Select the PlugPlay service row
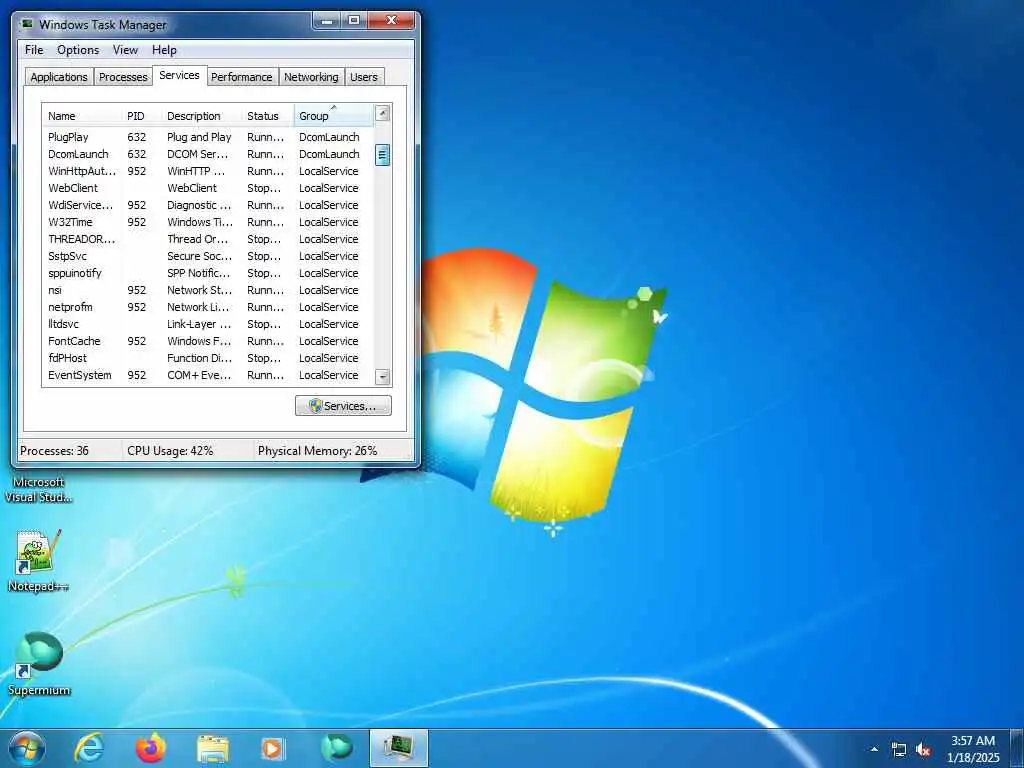Screen dimensions: 1024x768 pos(208,137)
